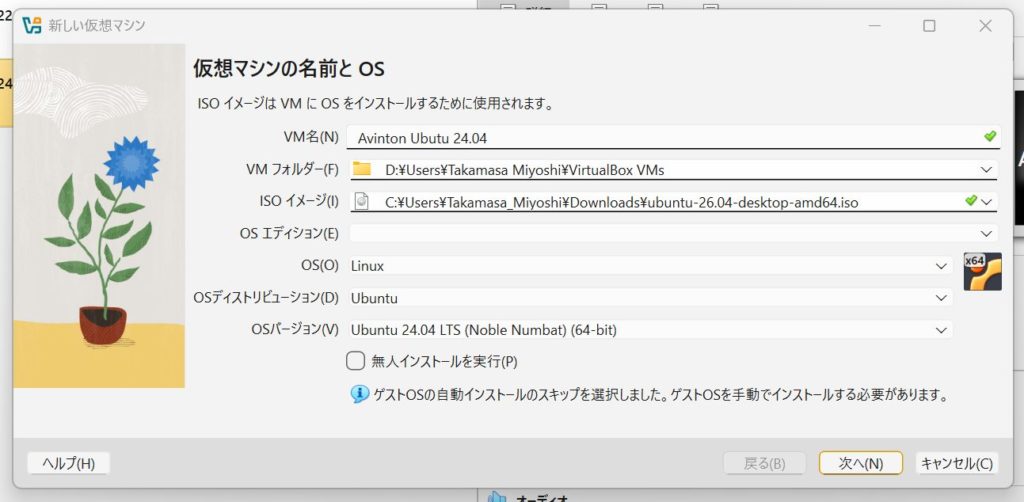Click the ISO image path text
The image size is (1024, 502).
point(621,203)
